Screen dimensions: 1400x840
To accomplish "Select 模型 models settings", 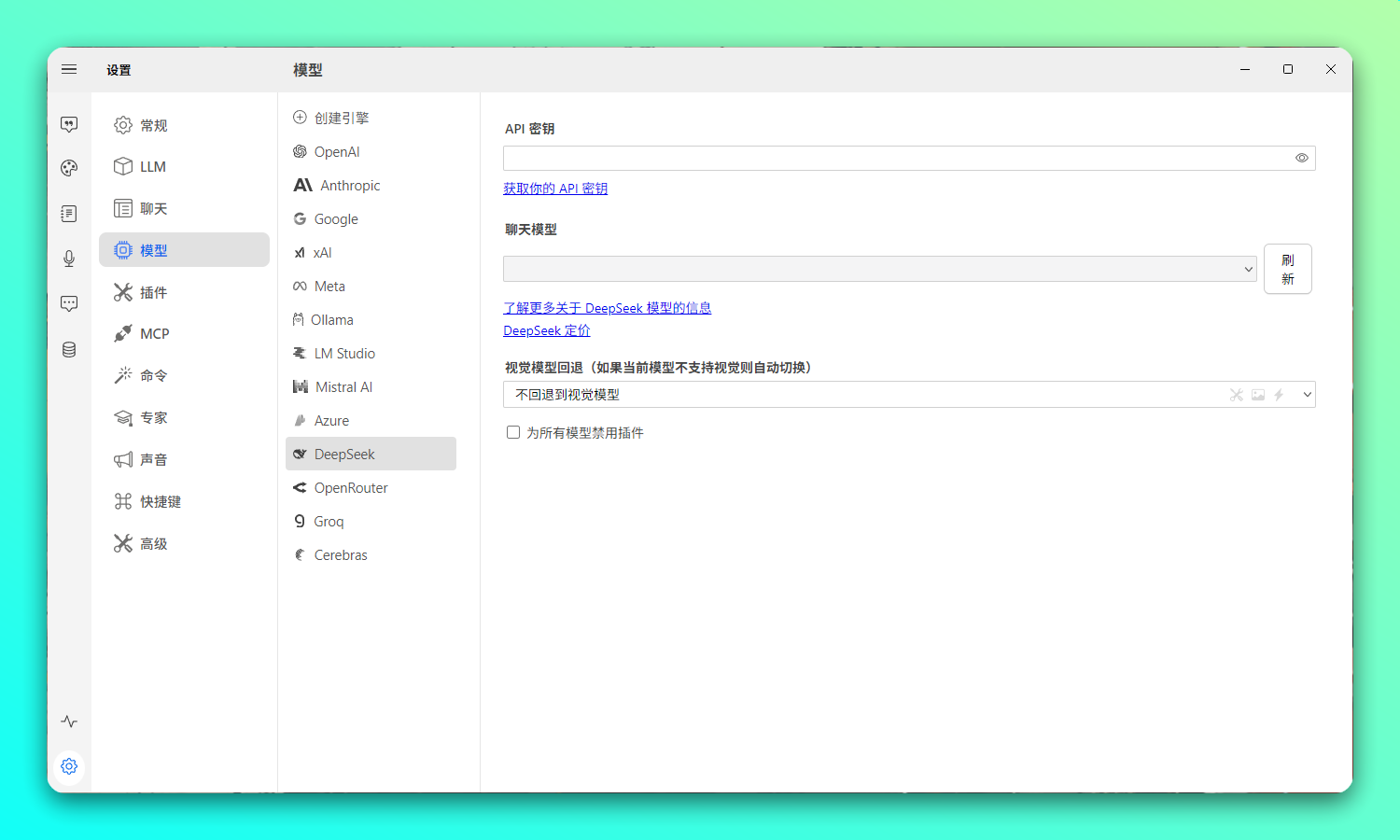I will tap(184, 250).
